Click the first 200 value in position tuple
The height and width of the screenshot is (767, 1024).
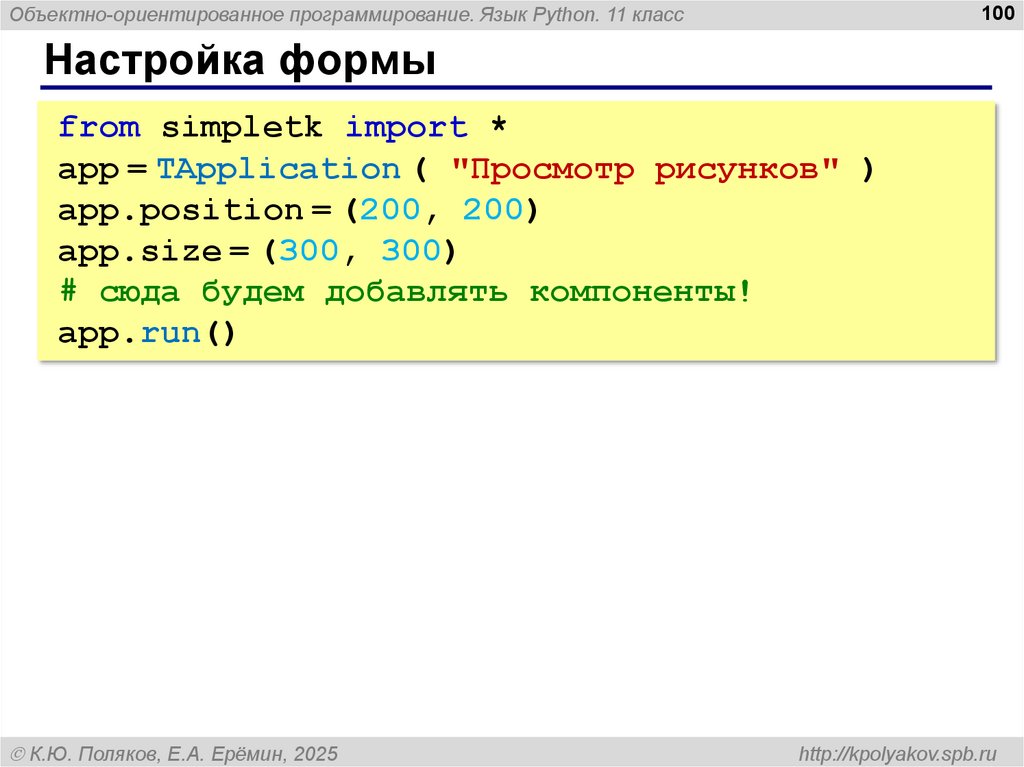pyautogui.click(x=391, y=210)
